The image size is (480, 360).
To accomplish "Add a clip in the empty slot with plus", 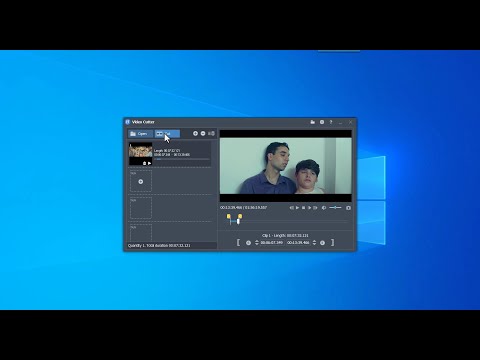I will [141, 182].
